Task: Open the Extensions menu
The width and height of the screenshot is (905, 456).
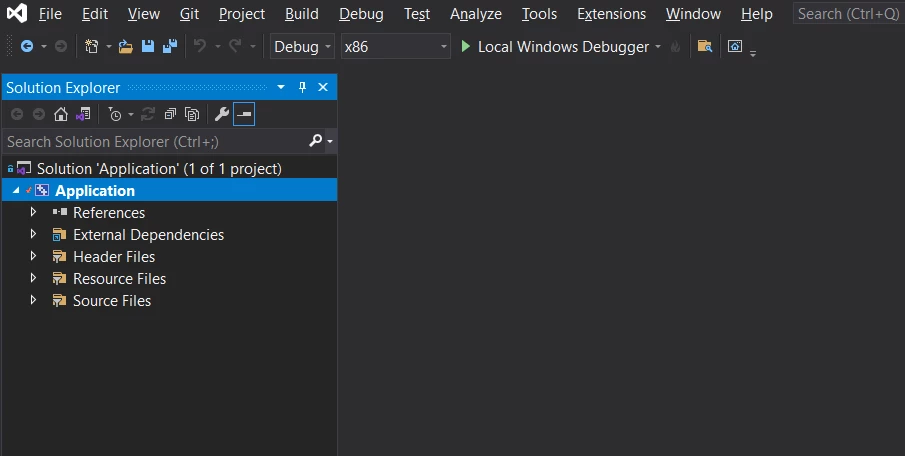Action: click(x=611, y=14)
